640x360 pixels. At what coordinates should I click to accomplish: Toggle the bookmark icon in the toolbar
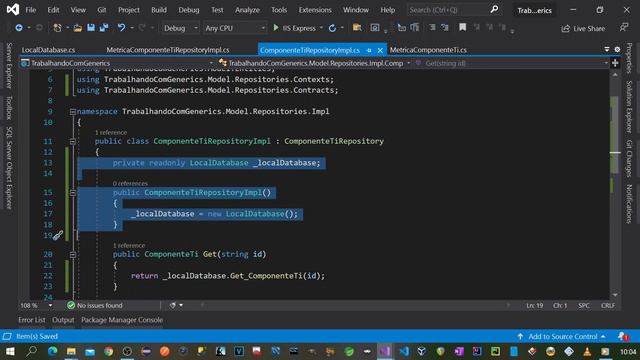pos(462,27)
